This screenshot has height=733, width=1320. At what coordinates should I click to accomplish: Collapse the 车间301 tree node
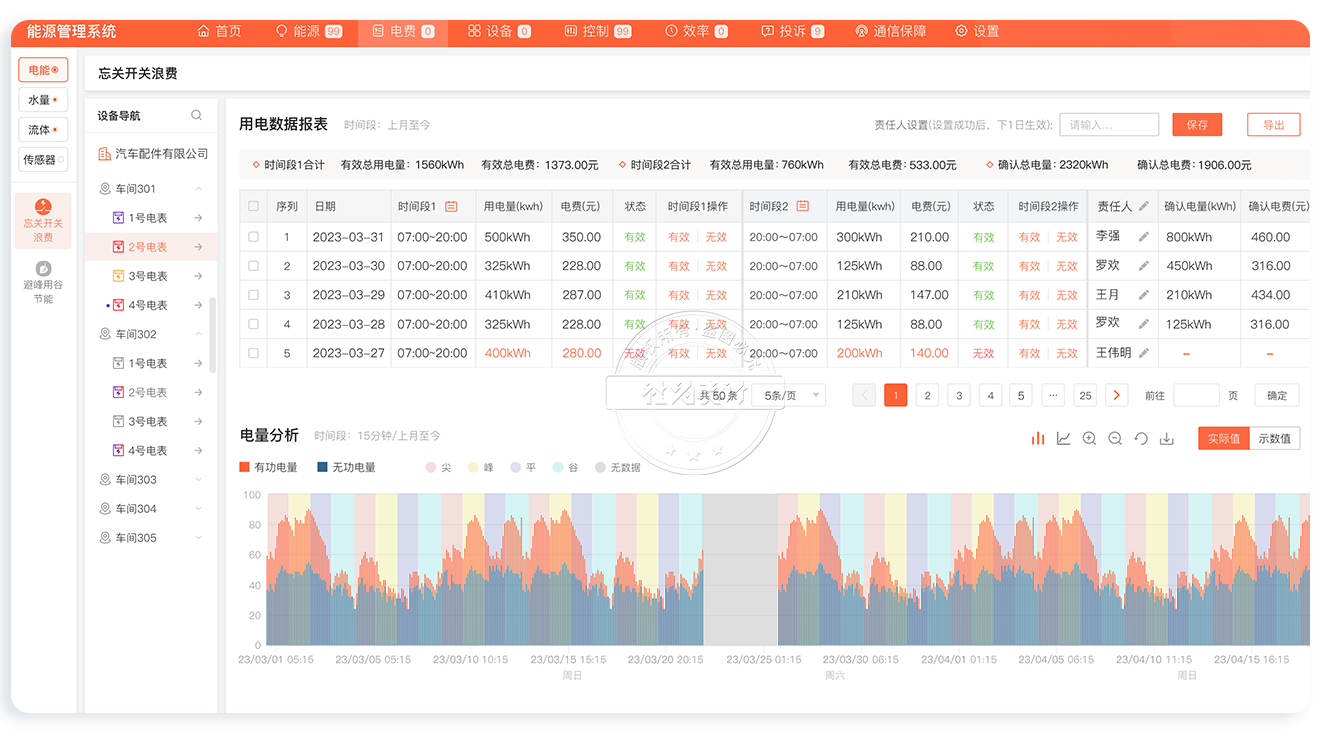click(198, 189)
